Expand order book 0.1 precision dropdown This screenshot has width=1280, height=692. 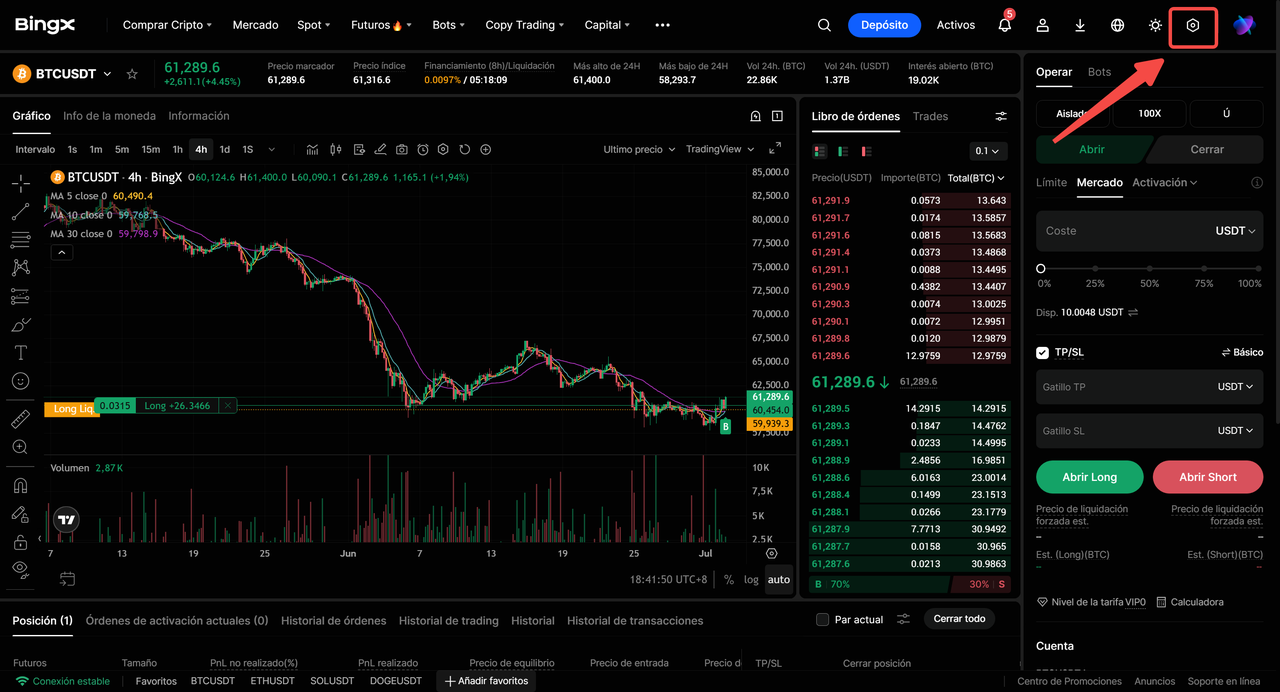click(x=988, y=151)
